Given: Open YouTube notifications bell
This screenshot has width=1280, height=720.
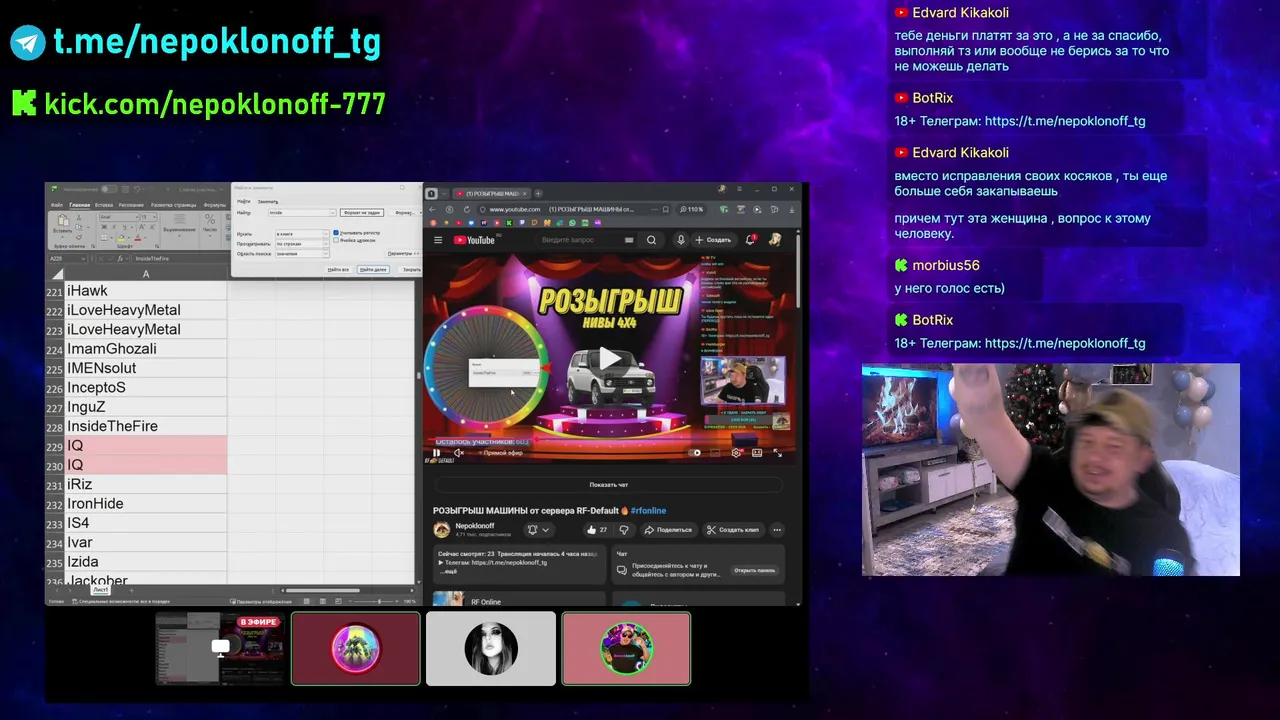Looking at the screenshot, I should 750,240.
